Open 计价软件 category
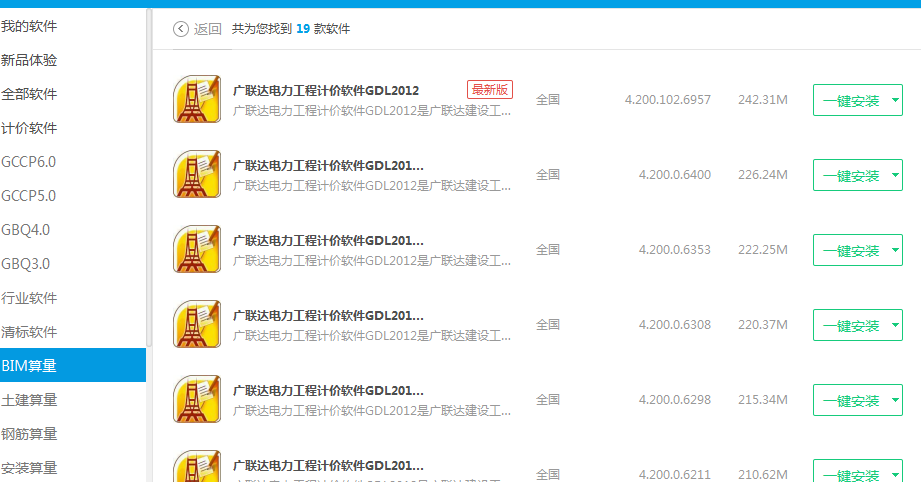 point(29,129)
